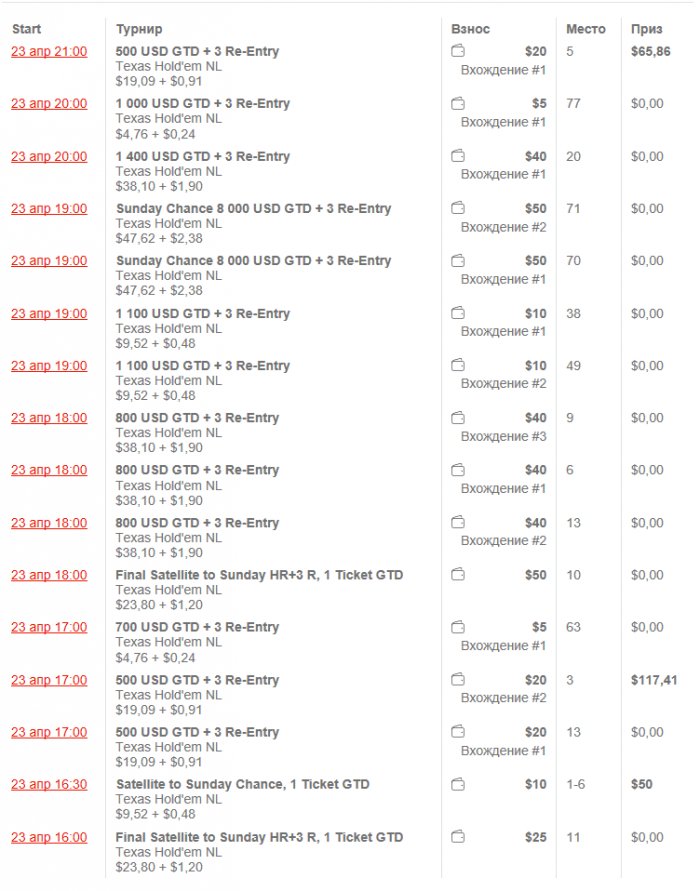Image resolution: width=700 pixels, height=891 pixels.
Task: Click the wallet icon for 1 400 USD GTD tournament
Action: [458, 156]
